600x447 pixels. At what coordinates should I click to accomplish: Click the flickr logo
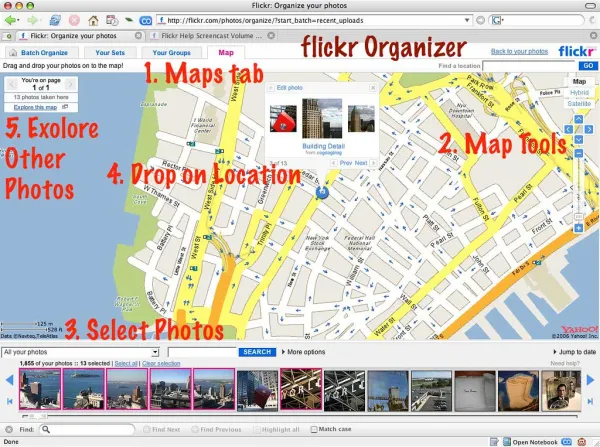coord(577,51)
